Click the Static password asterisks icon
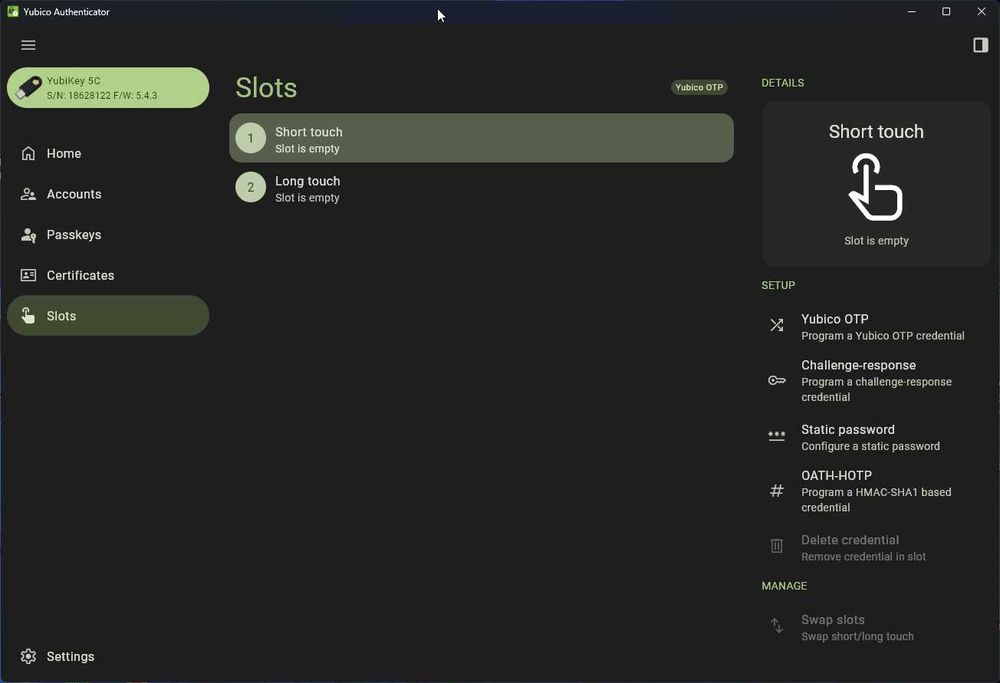The width and height of the screenshot is (1000, 683). 776,437
